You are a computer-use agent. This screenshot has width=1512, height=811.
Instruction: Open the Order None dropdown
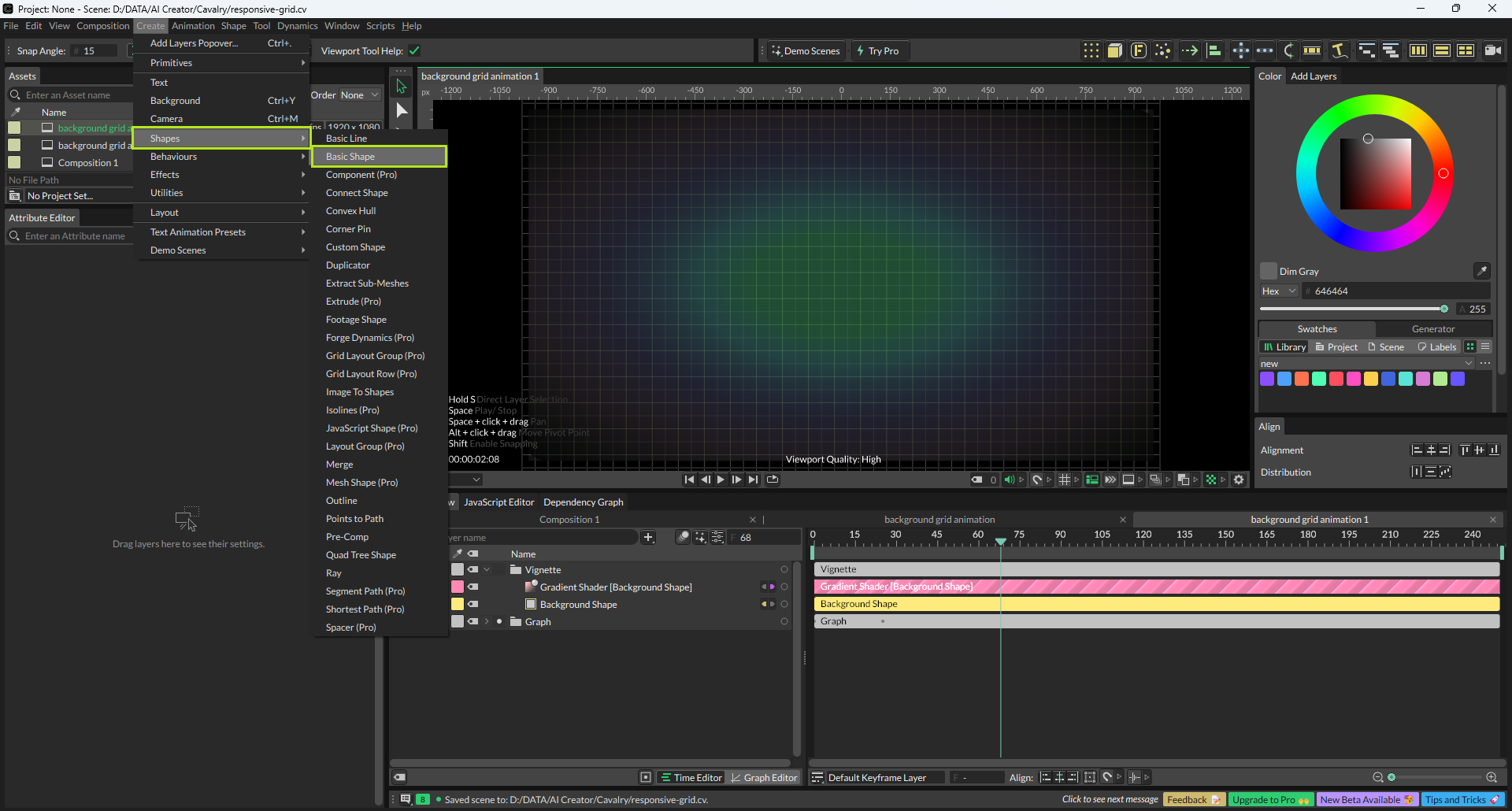(359, 95)
